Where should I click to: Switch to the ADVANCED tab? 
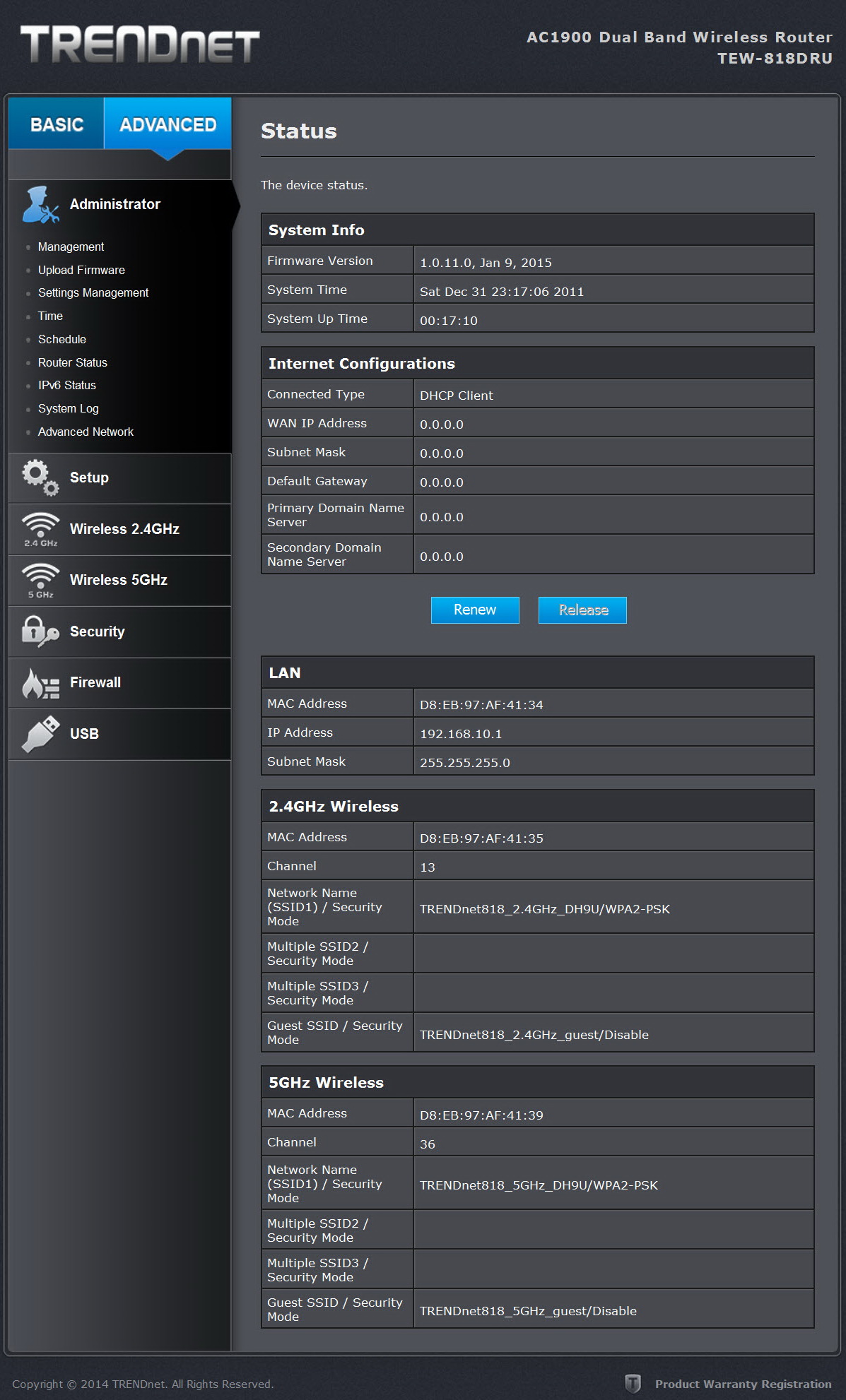(168, 124)
